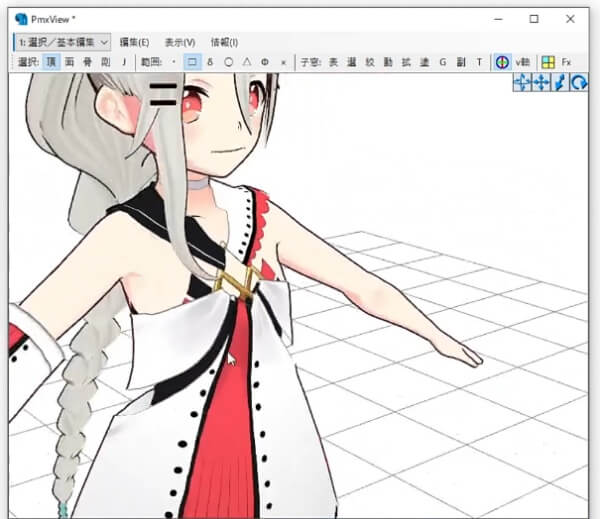Click the v軸 button
Viewport: 600px width, 519px height.
pos(522,62)
